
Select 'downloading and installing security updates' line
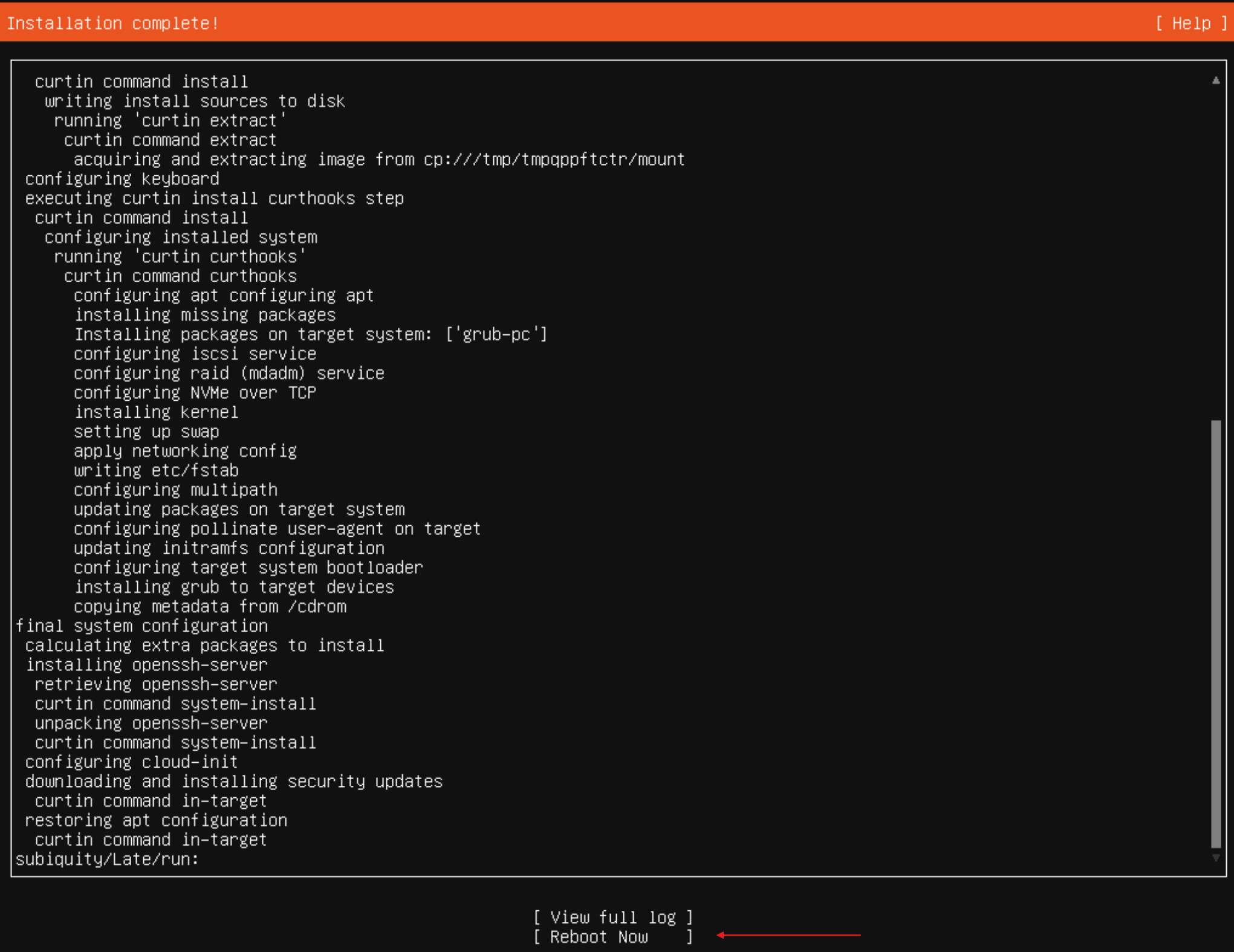tap(233, 781)
